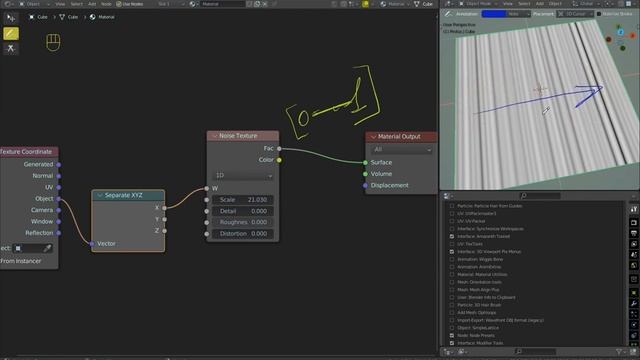Viewport: 640px width, 360px height.
Task: Open the Add menu in node editor
Action: [92, 4]
